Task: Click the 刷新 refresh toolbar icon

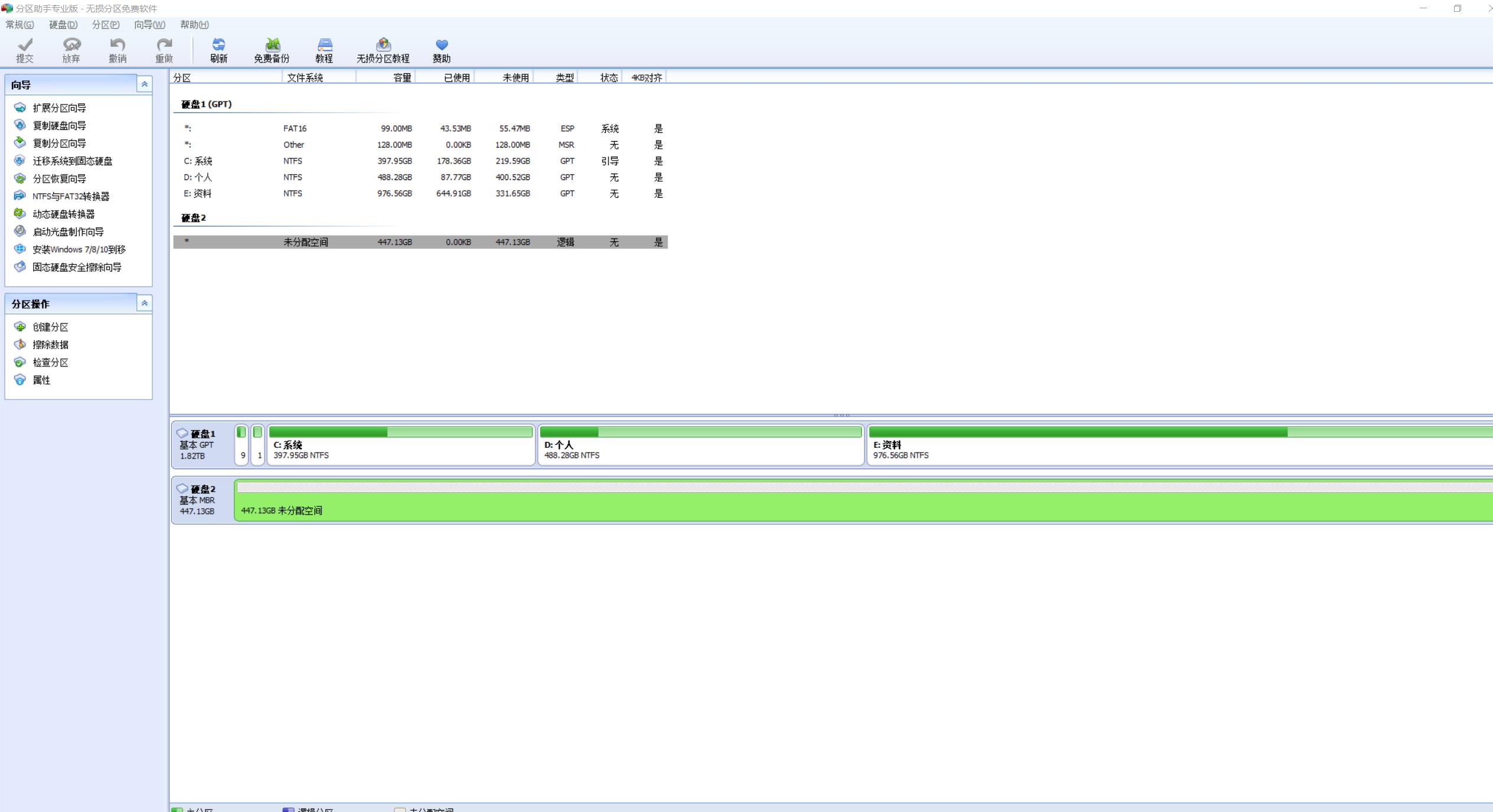Action: pyautogui.click(x=218, y=45)
